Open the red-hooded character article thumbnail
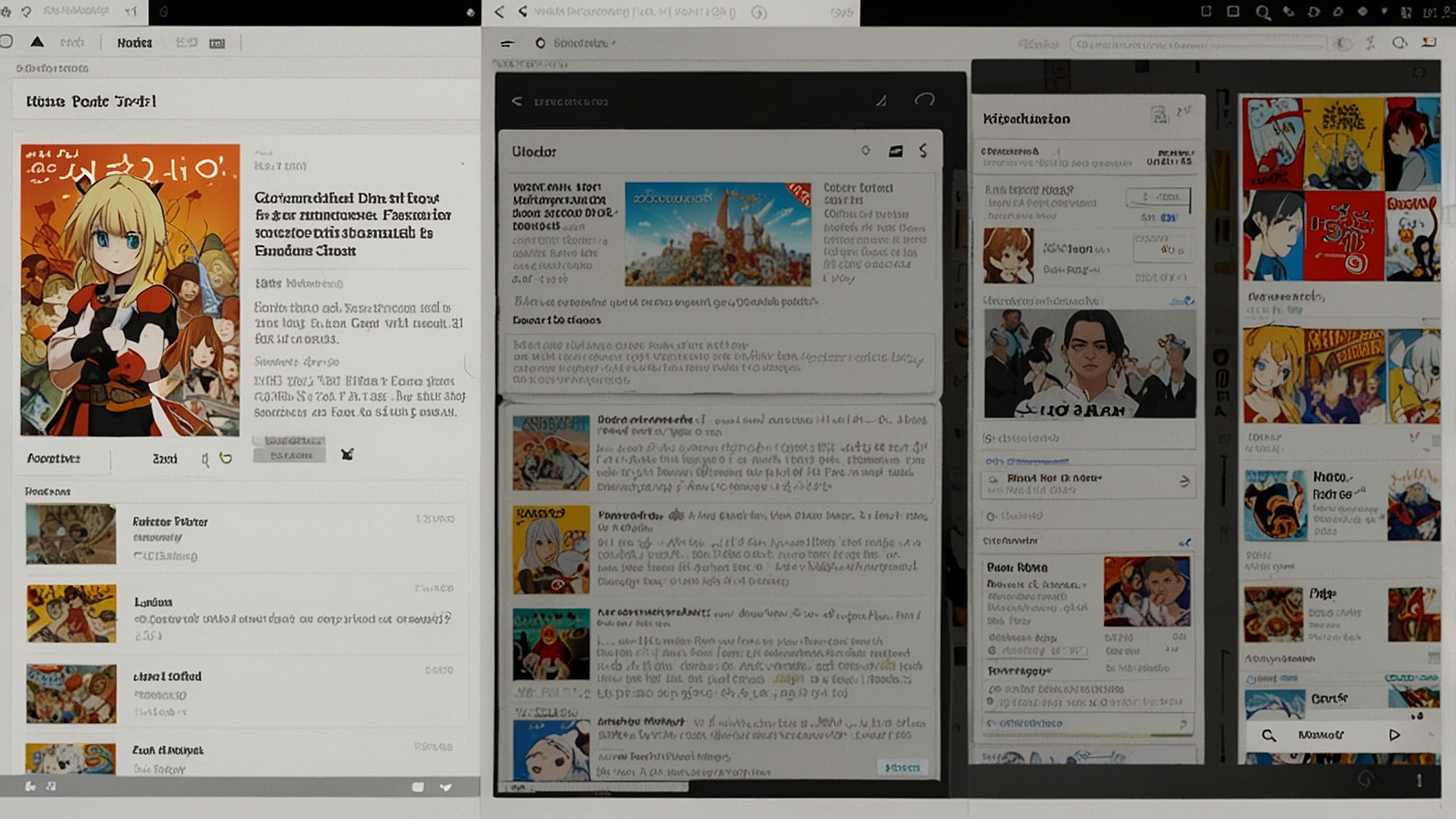This screenshot has width=1456, height=819. (551, 645)
